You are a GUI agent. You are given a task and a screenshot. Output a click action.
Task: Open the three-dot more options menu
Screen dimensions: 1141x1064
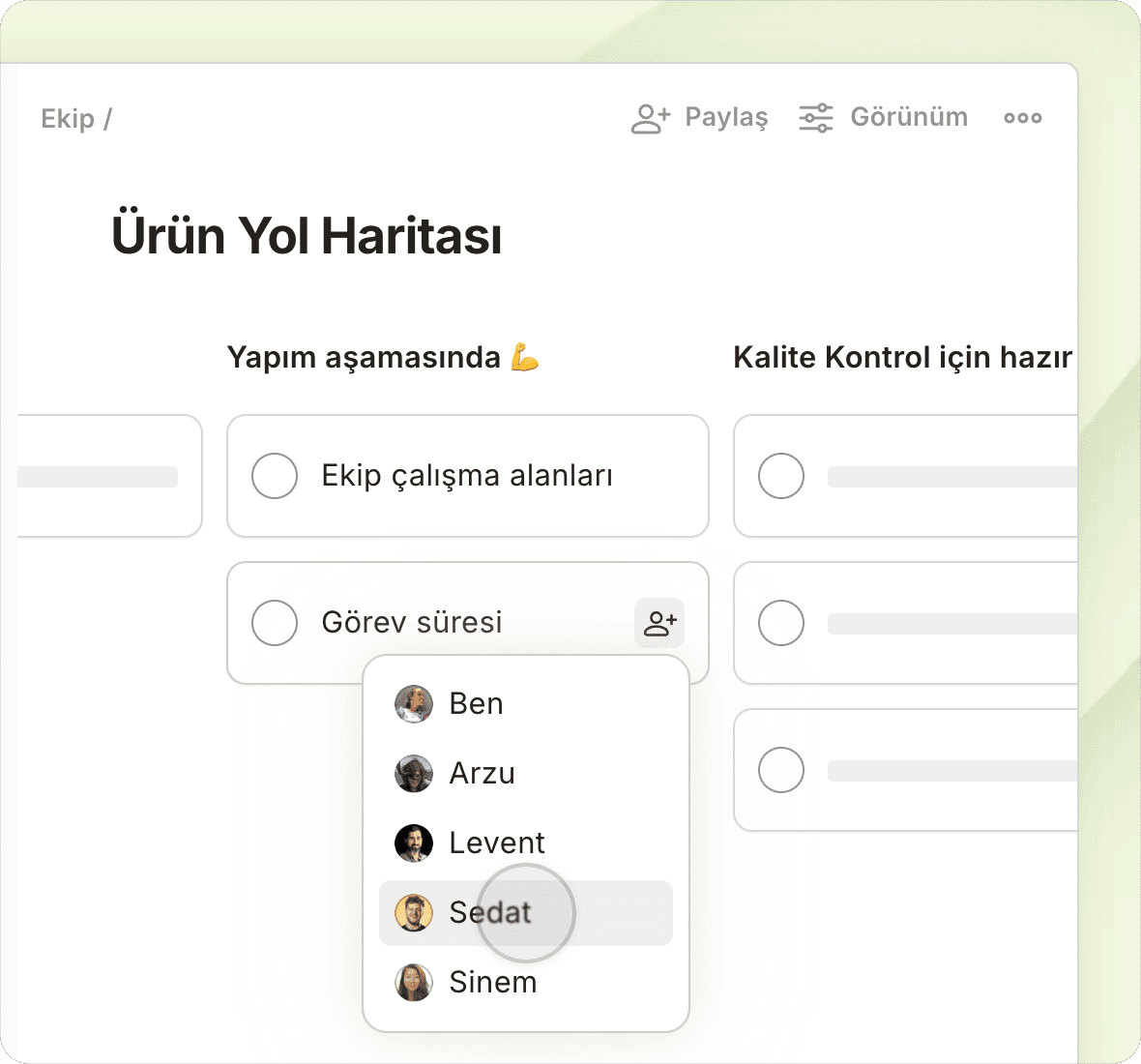(1022, 118)
